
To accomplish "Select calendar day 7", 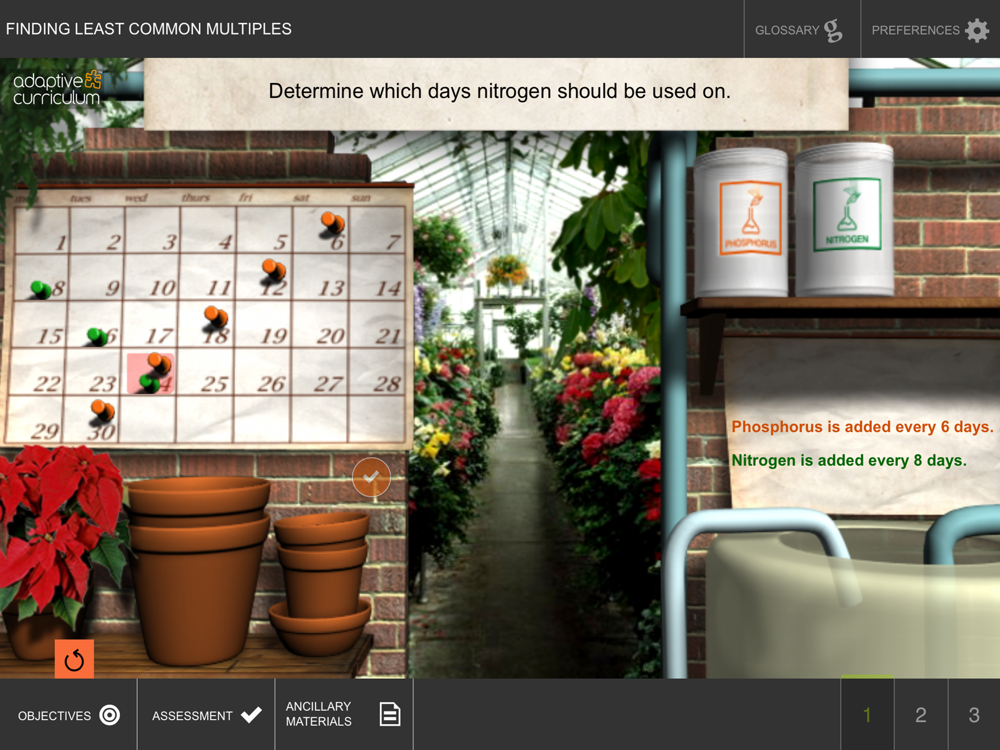I will [377, 230].
